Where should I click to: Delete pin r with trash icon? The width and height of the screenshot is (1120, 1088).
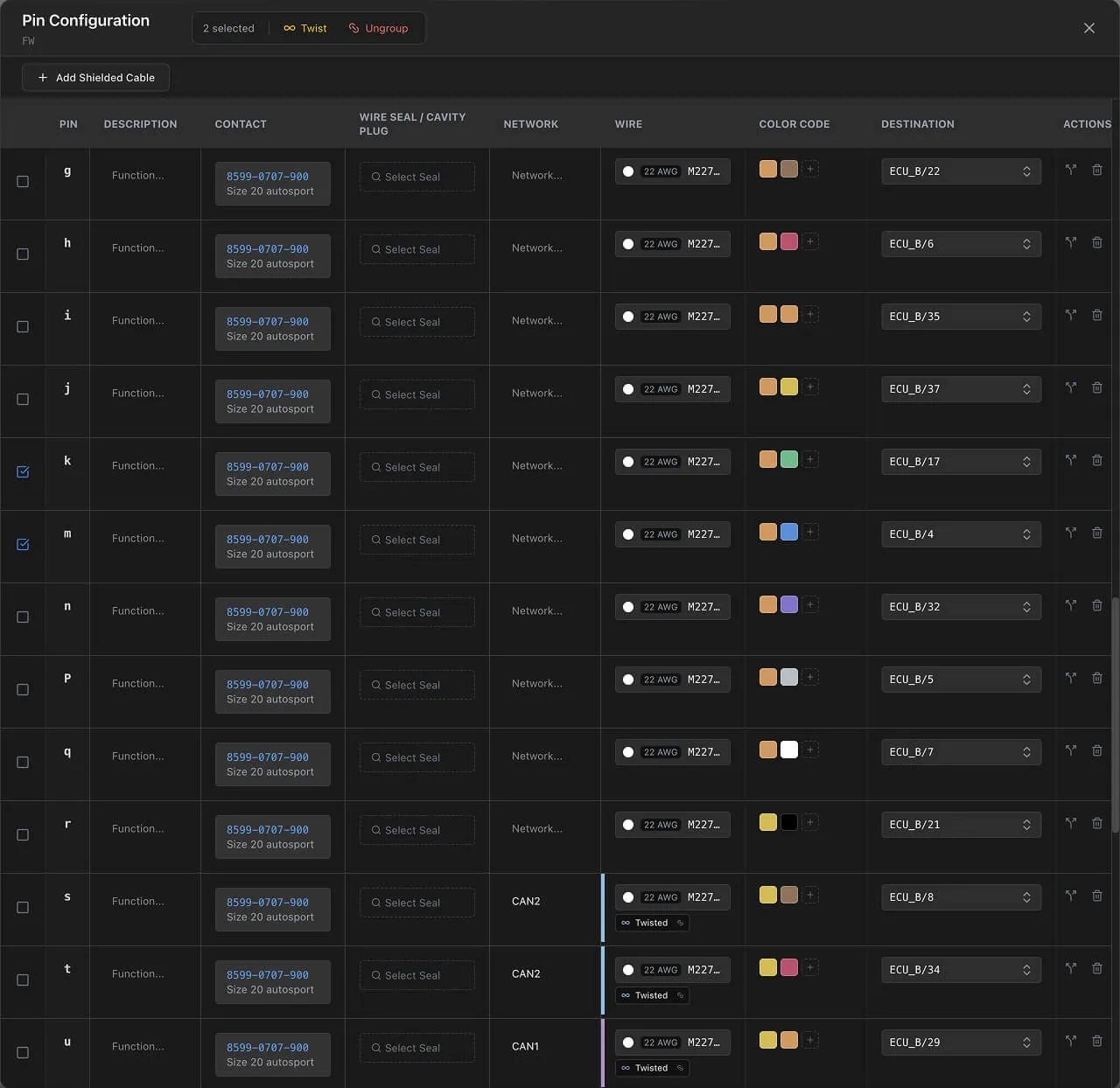click(x=1097, y=823)
